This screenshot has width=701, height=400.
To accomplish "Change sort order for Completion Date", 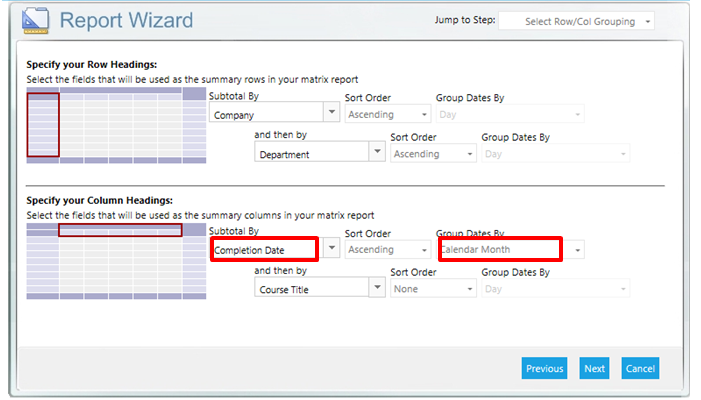I will tap(386, 250).
